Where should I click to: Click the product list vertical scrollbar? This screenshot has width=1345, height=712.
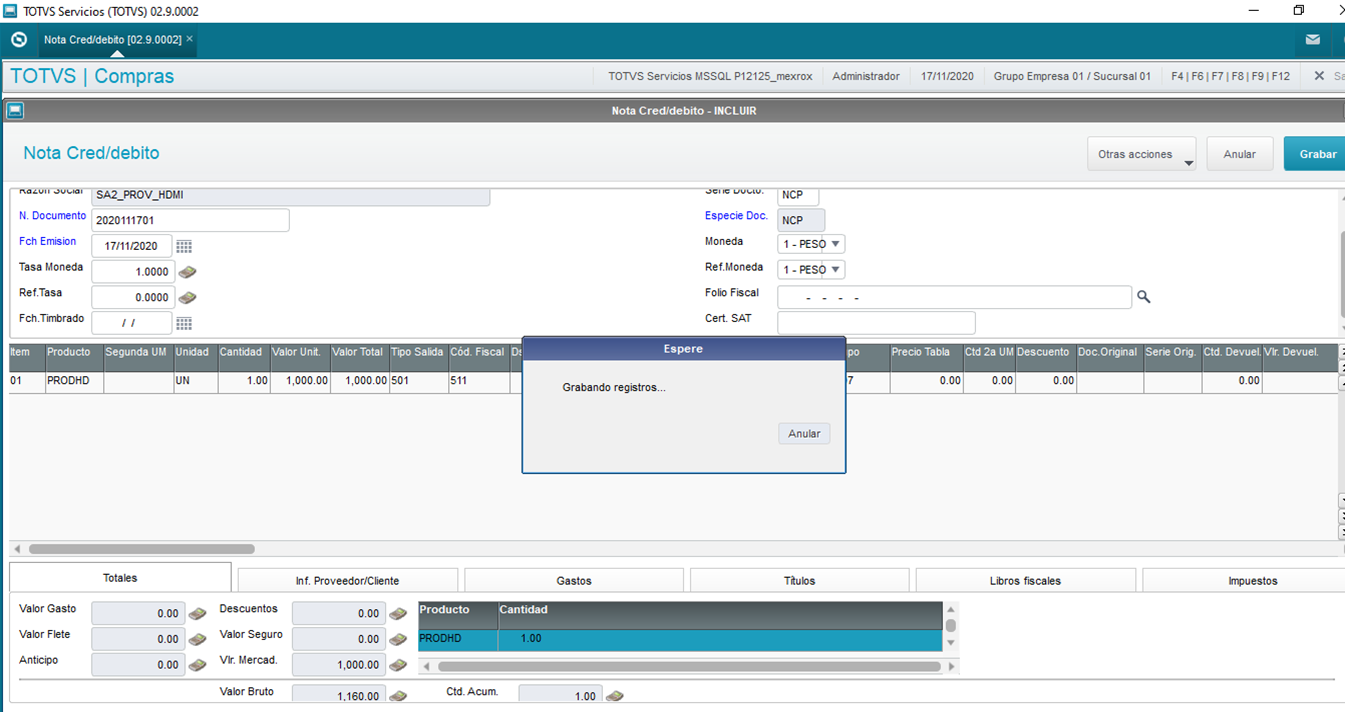pos(951,626)
